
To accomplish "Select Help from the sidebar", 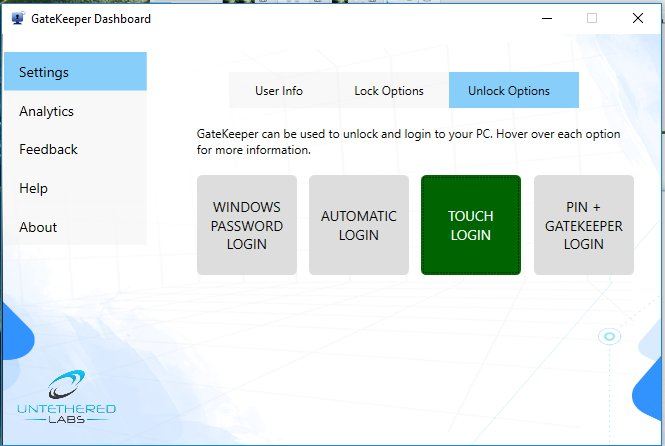I will click(75, 188).
